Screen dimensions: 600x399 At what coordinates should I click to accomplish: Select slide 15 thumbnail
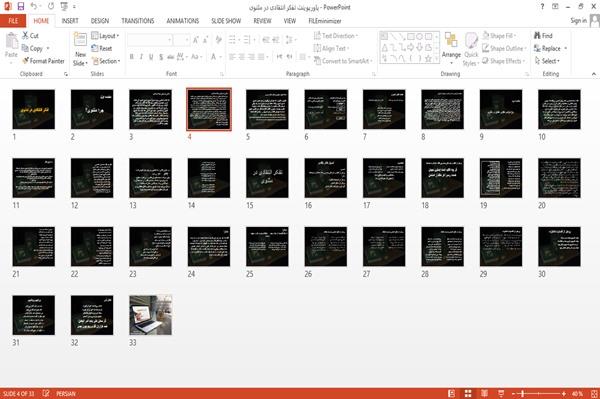click(267, 178)
